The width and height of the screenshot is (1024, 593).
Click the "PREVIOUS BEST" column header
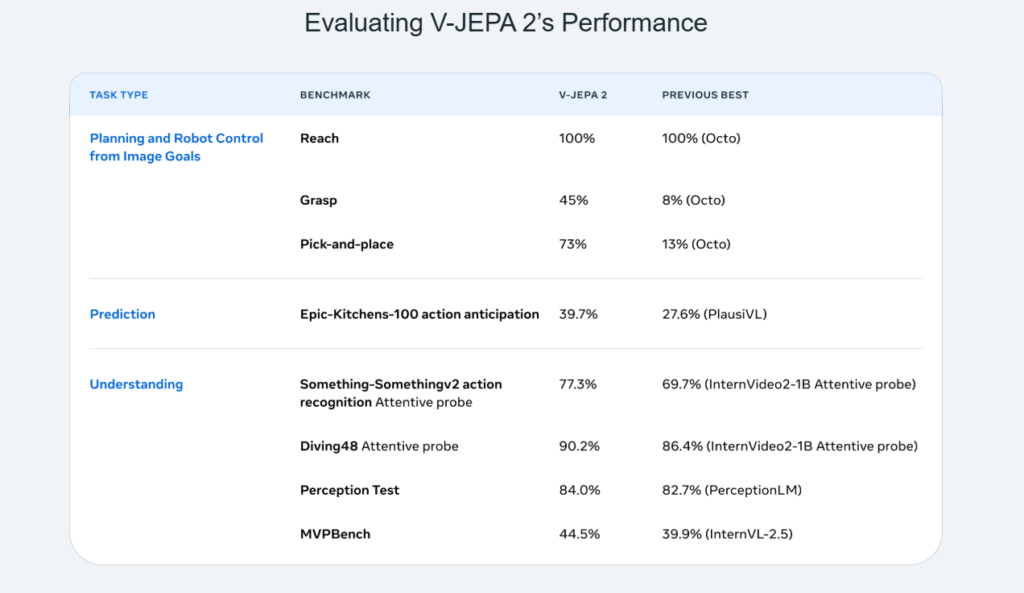[705, 95]
